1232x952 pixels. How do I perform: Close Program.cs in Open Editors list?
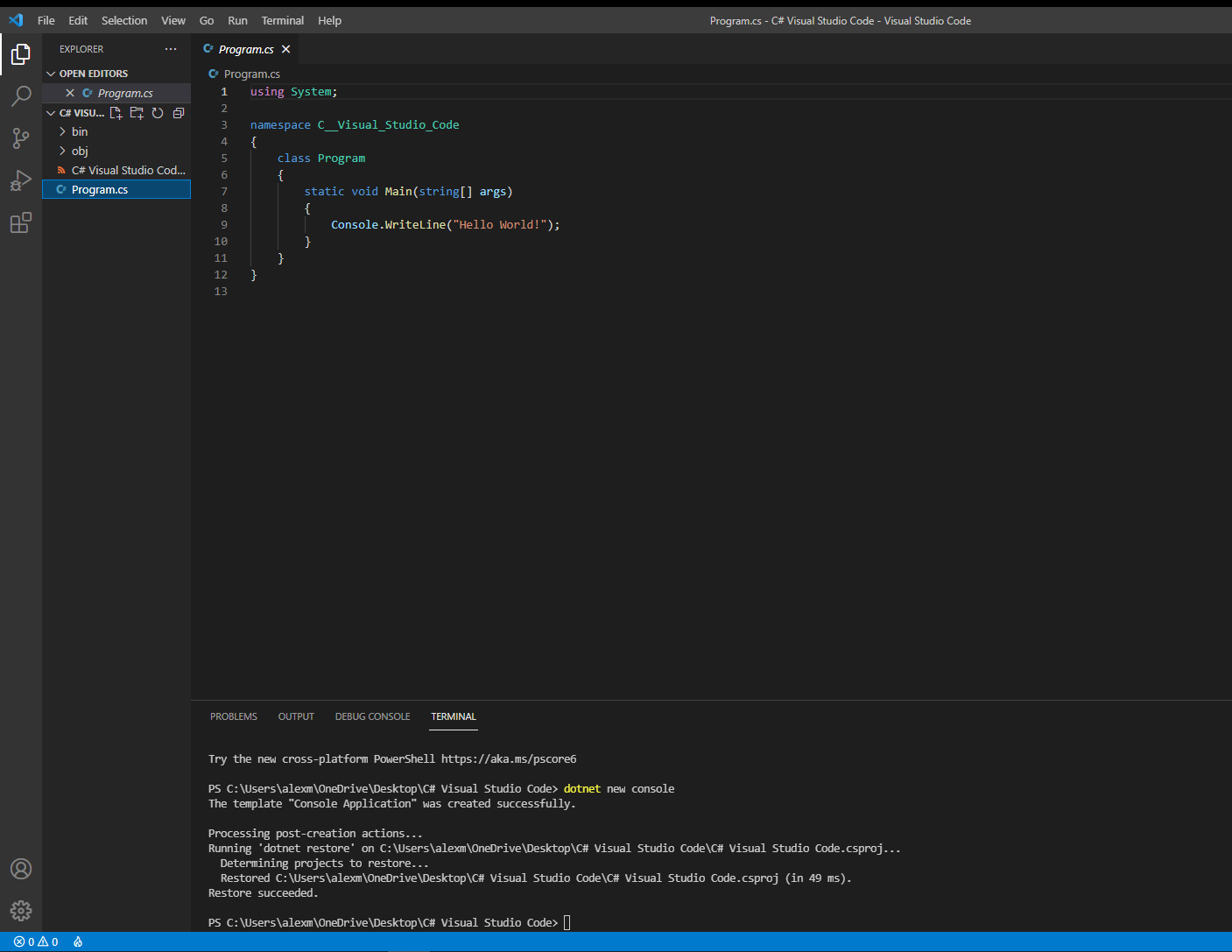click(x=70, y=93)
